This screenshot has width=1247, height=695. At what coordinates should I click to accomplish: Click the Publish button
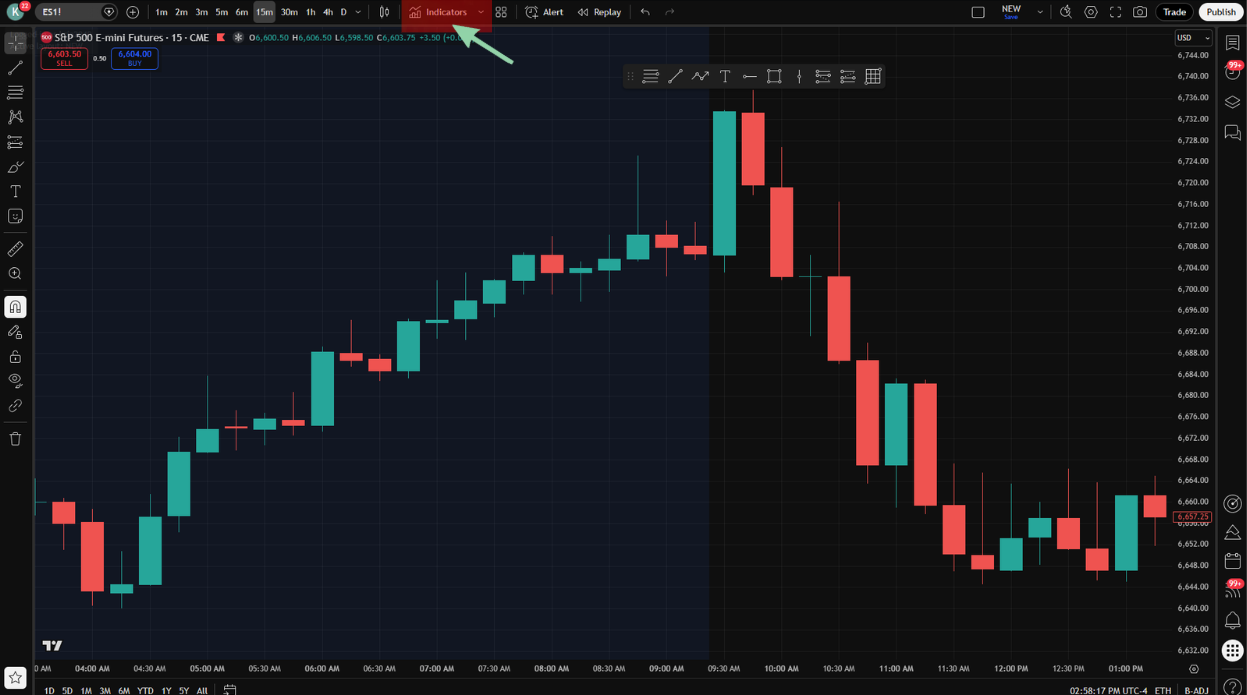[x=1221, y=12]
